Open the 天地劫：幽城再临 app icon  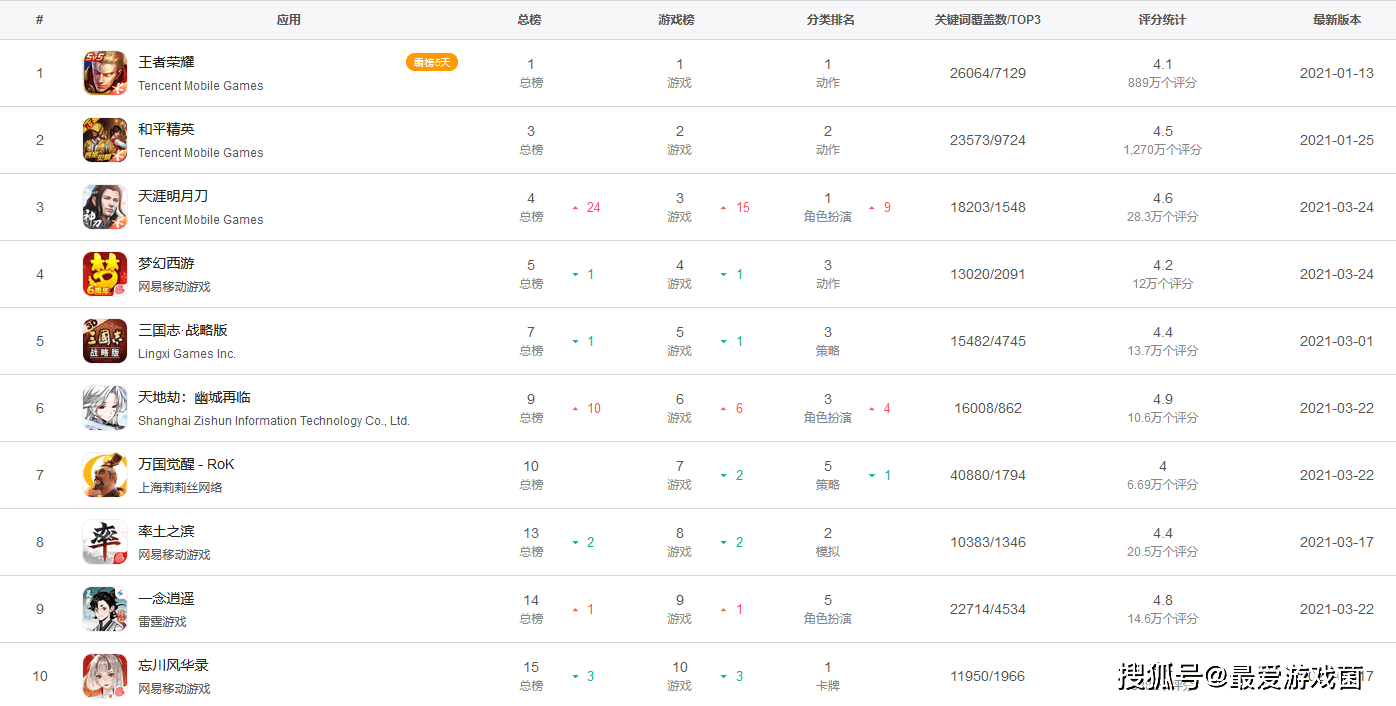[x=105, y=408]
